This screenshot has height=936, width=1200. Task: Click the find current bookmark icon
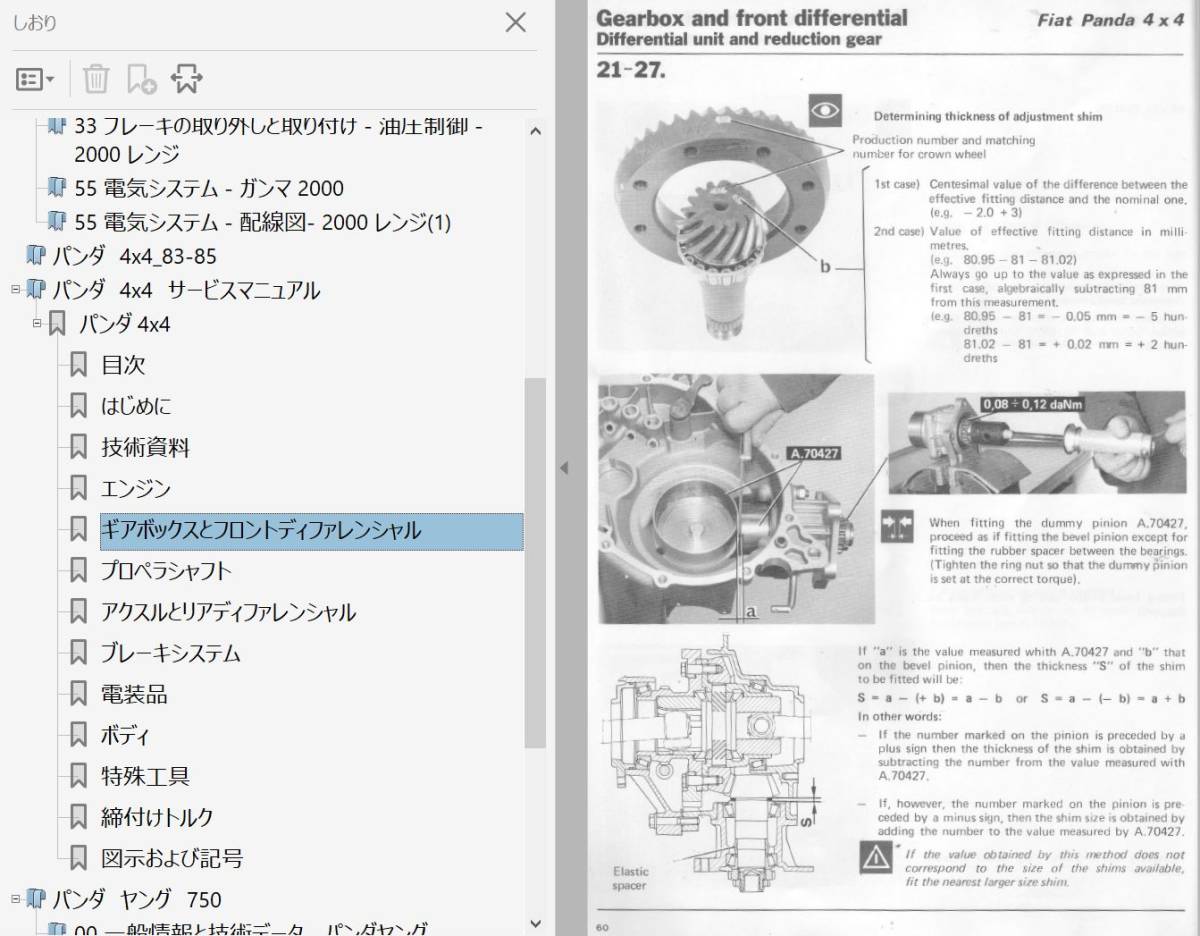pos(187,79)
